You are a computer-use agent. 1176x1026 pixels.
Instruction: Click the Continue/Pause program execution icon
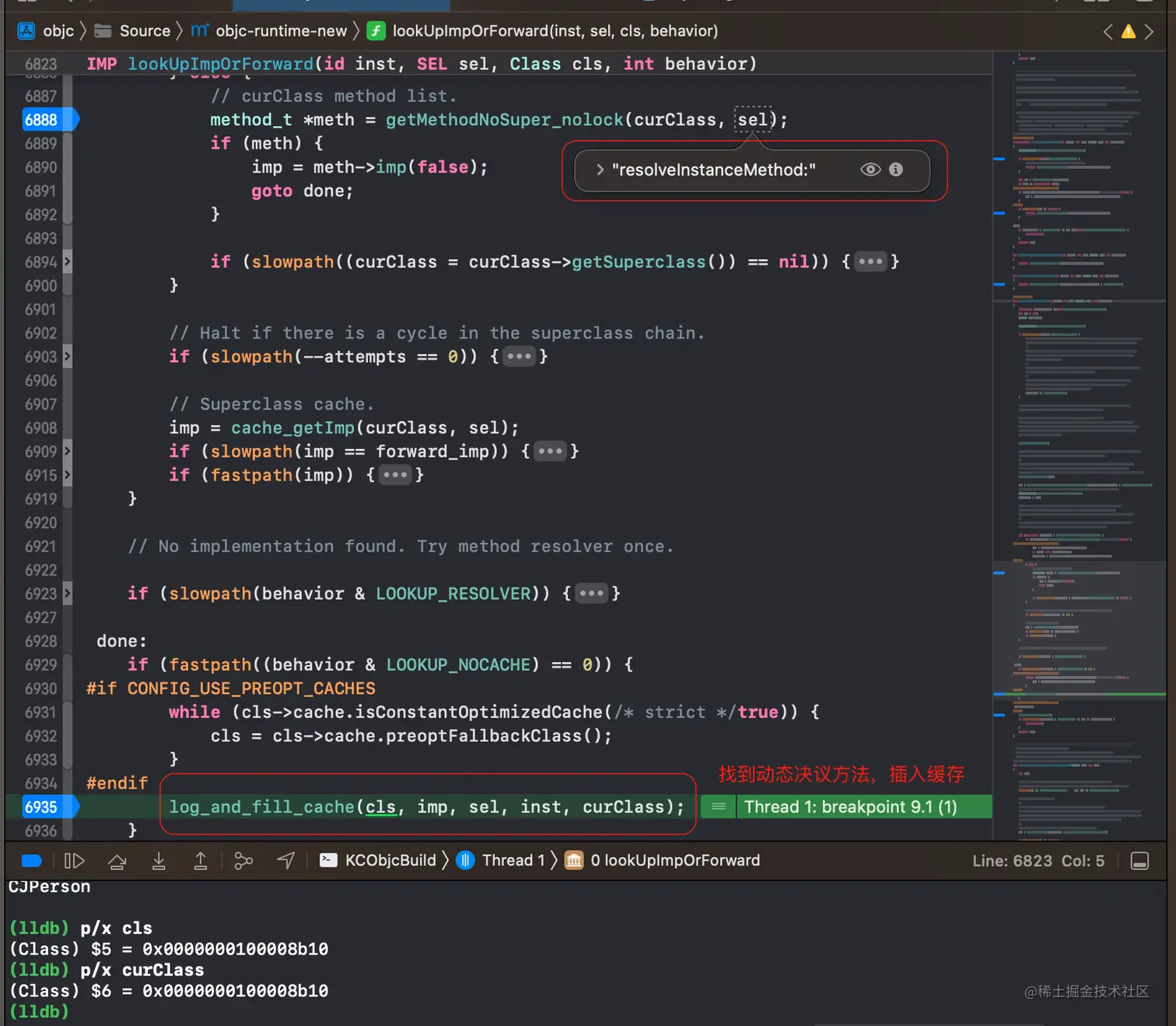(x=74, y=860)
